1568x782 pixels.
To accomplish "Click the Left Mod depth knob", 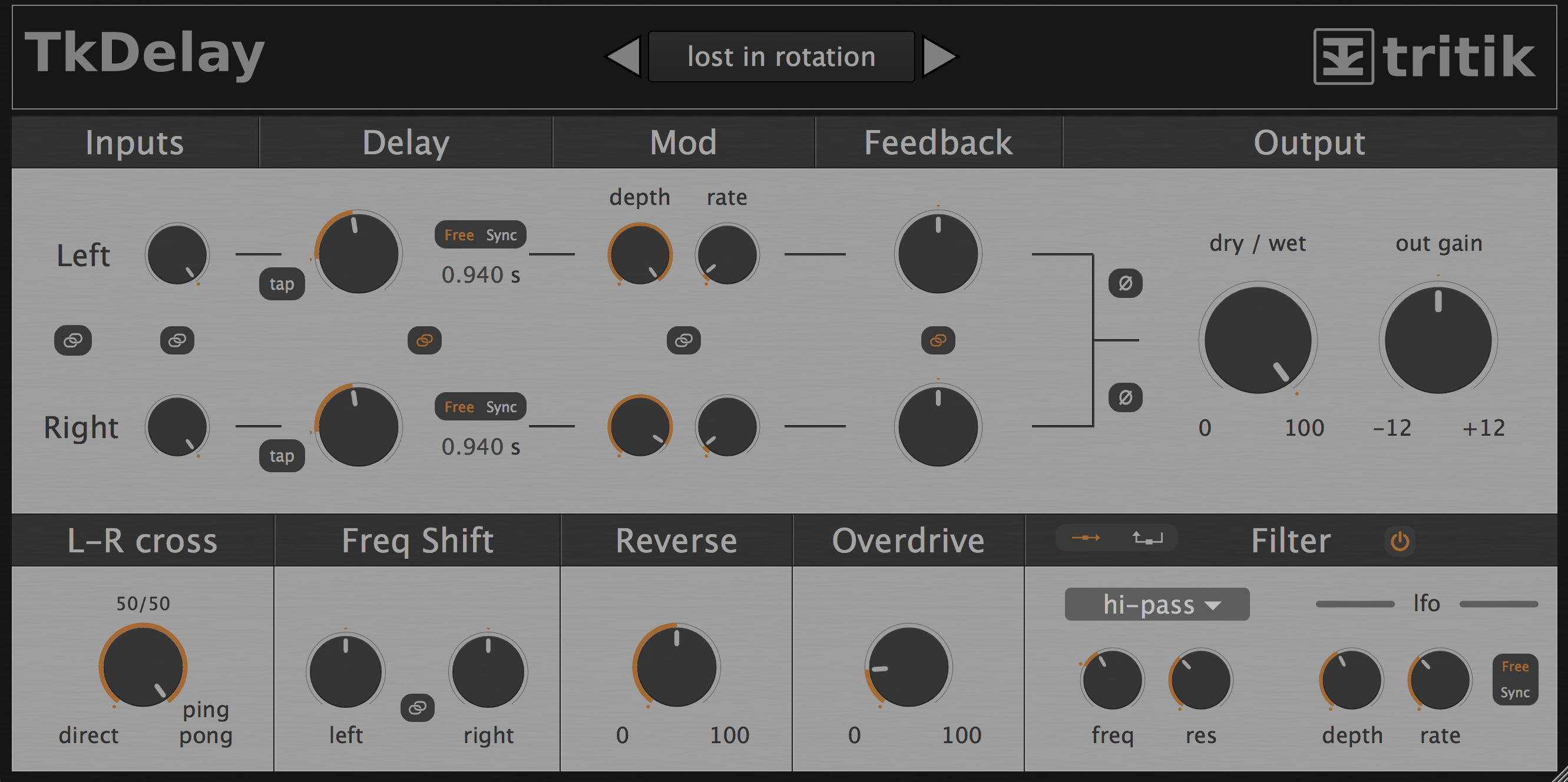I will (x=640, y=254).
